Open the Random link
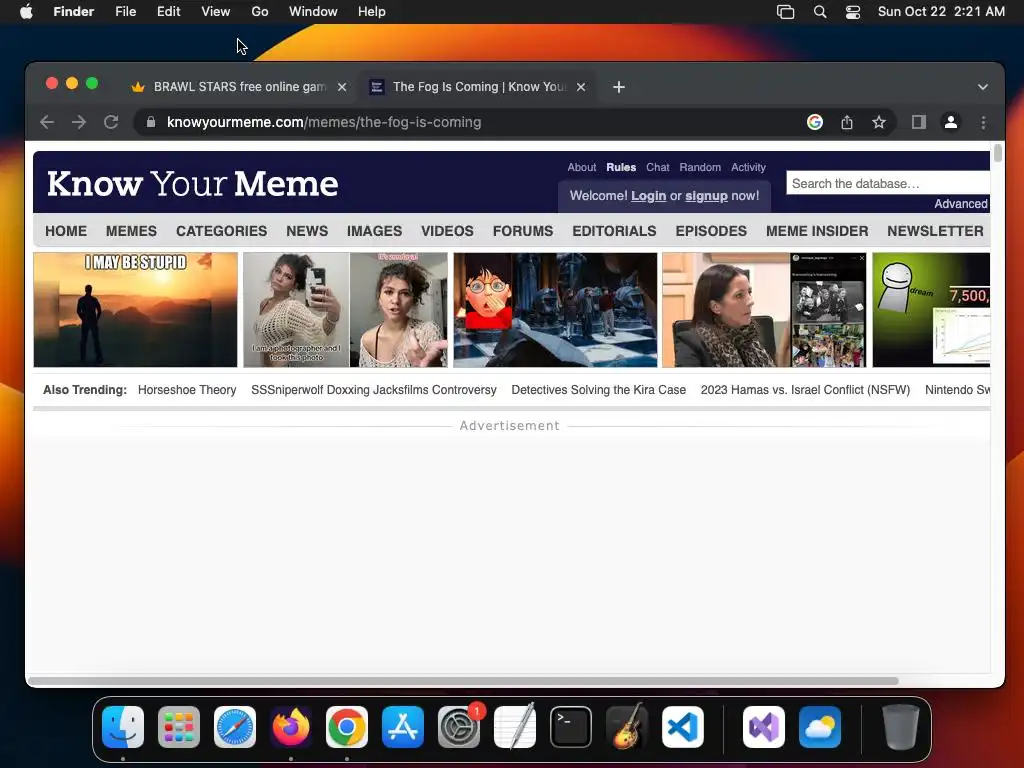Screen dimensions: 1024x768 [x=700, y=167]
